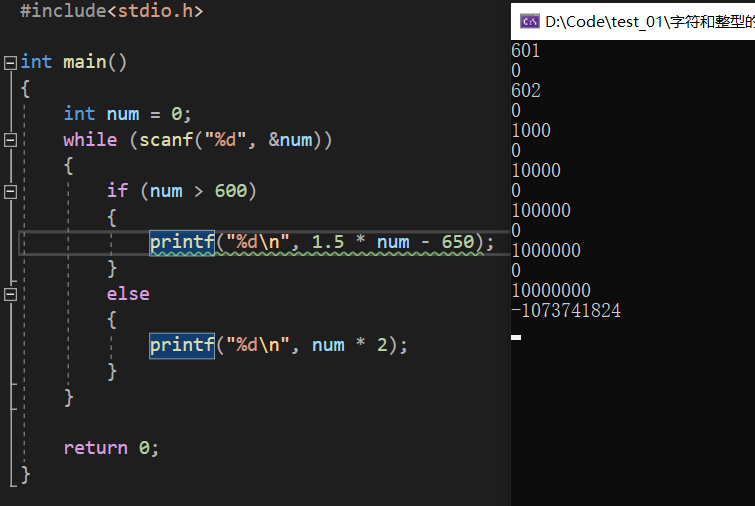Click the 'num * 2' expression
Screen dimensions: 755x506
click(x=350, y=345)
